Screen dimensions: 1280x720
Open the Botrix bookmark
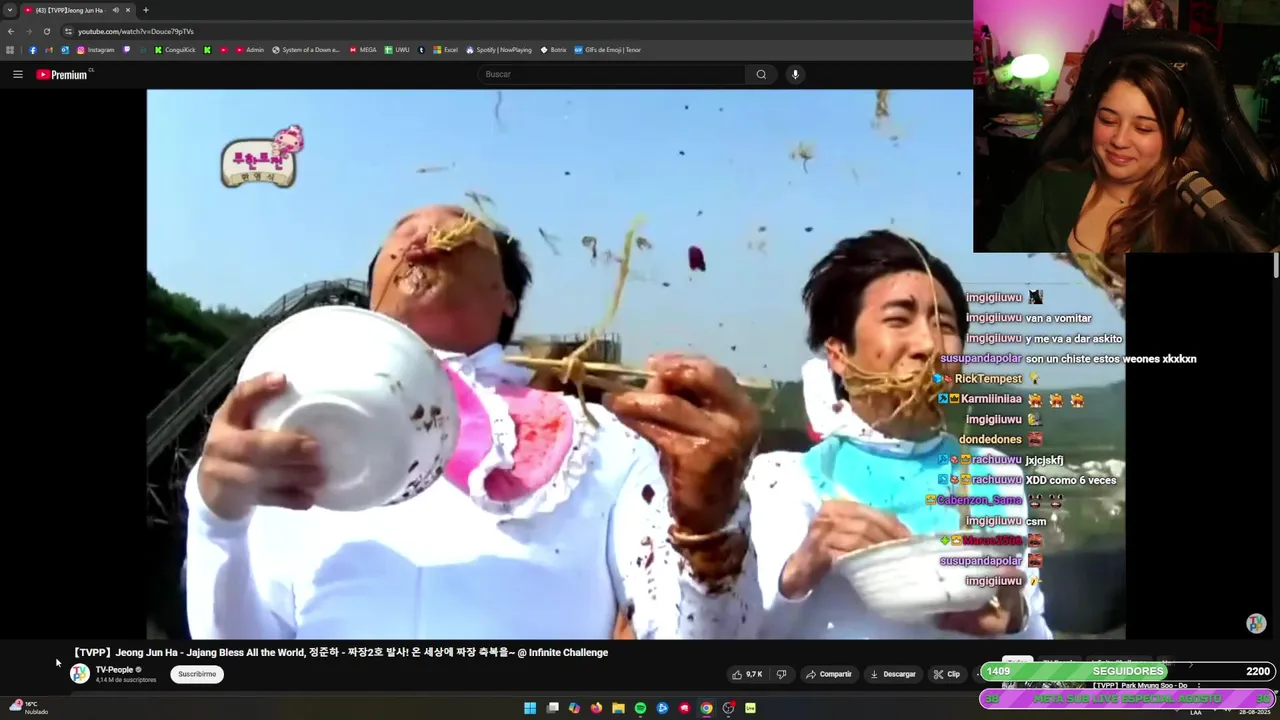553,50
